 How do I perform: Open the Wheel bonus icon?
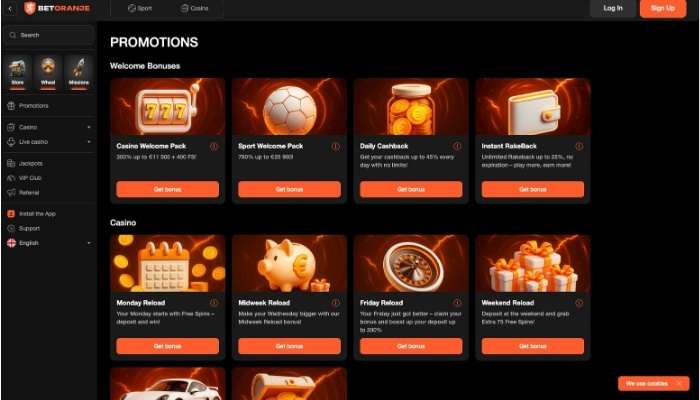[x=48, y=72]
